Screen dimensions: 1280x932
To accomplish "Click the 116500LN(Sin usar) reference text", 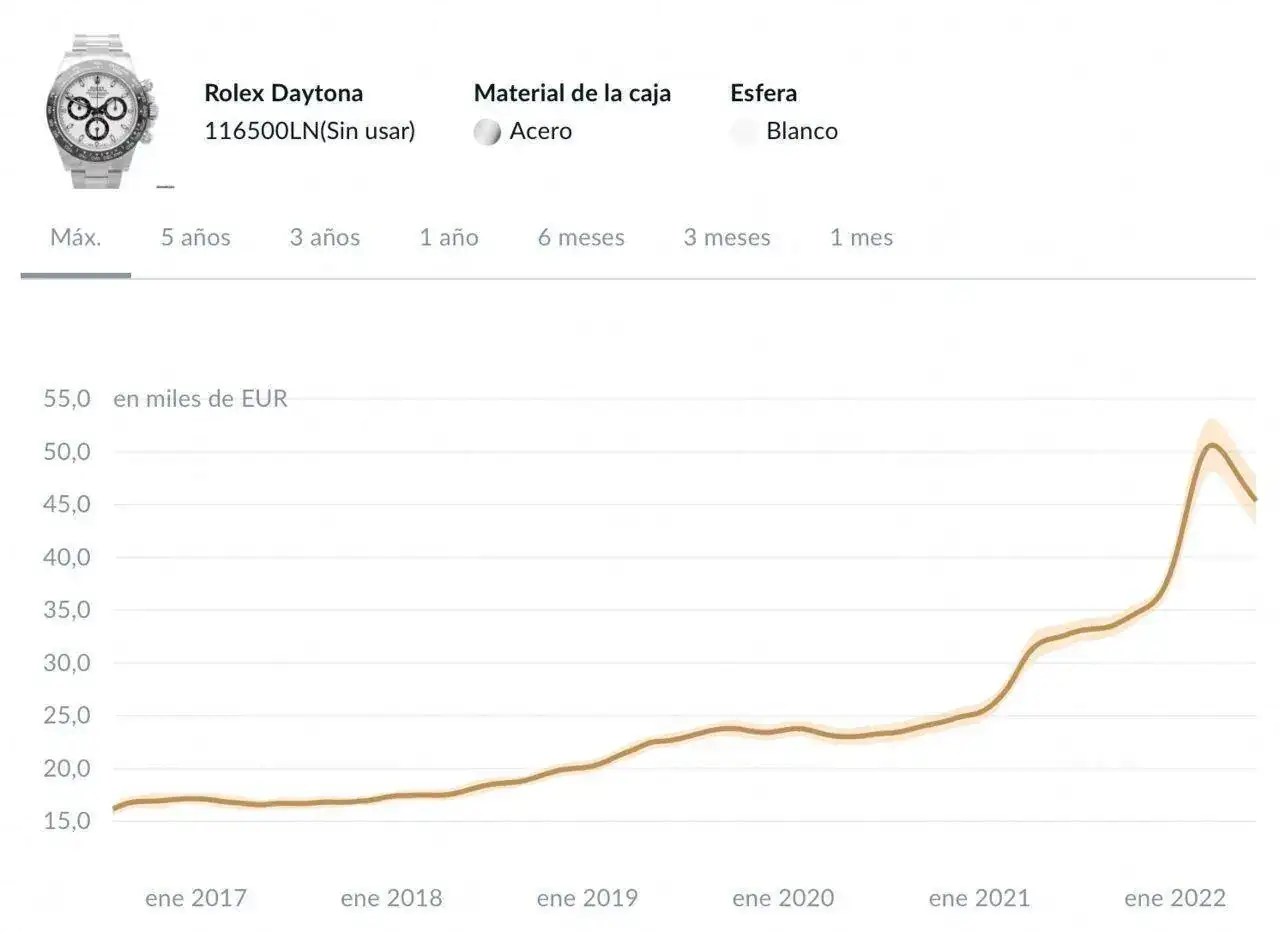I will [309, 131].
